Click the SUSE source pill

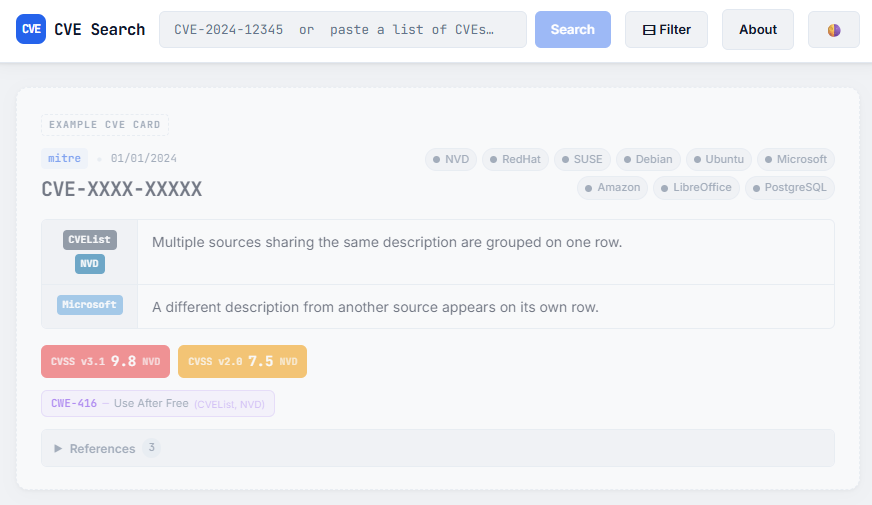582,160
